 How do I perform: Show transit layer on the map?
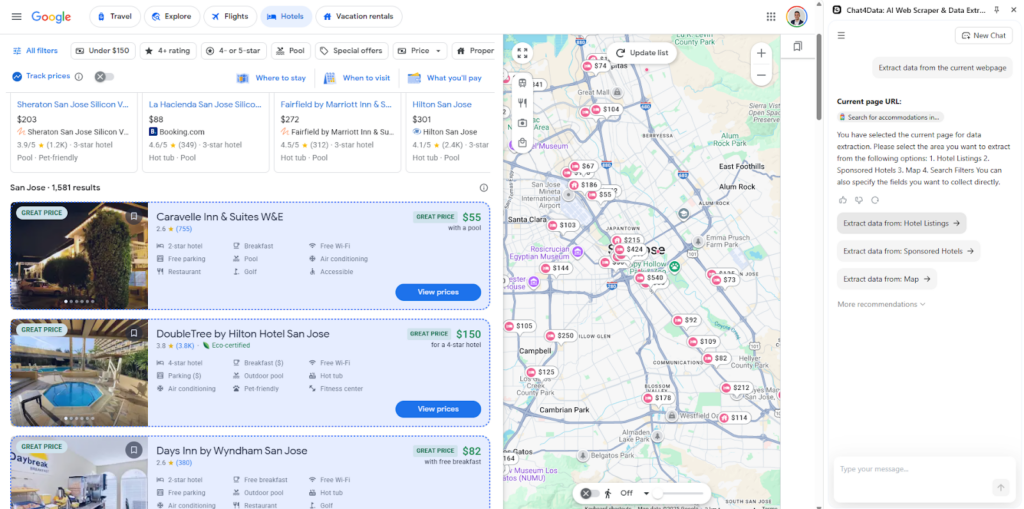[522, 83]
